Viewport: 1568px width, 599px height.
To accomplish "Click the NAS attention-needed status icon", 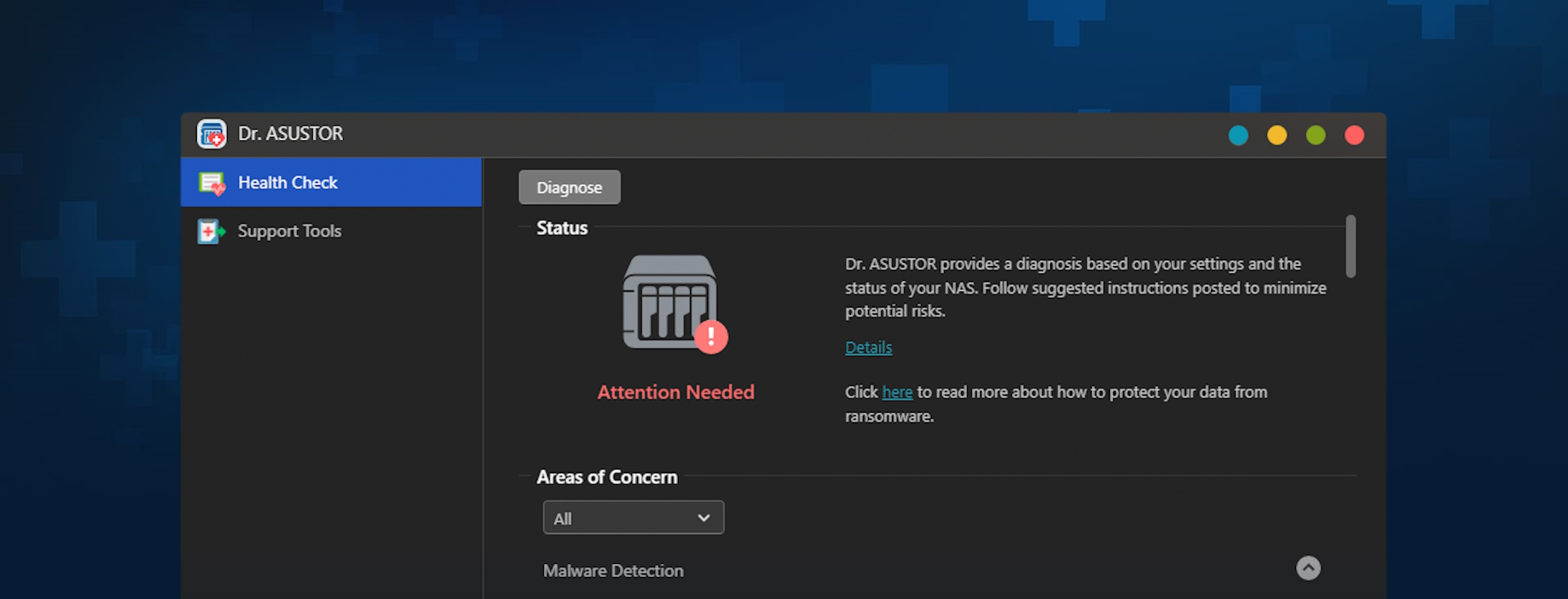I will click(675, 304).
